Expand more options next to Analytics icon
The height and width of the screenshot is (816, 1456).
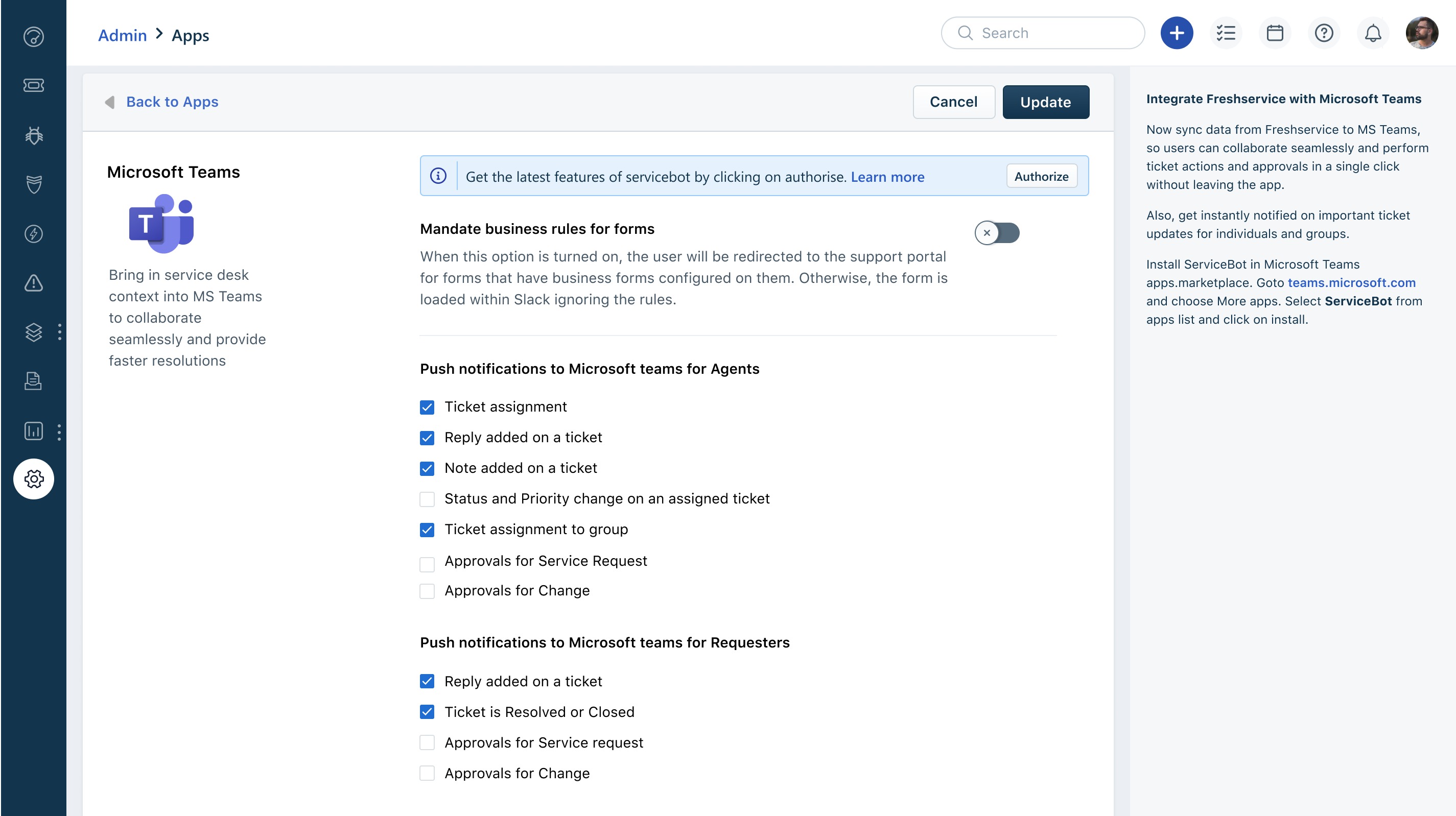59,431
